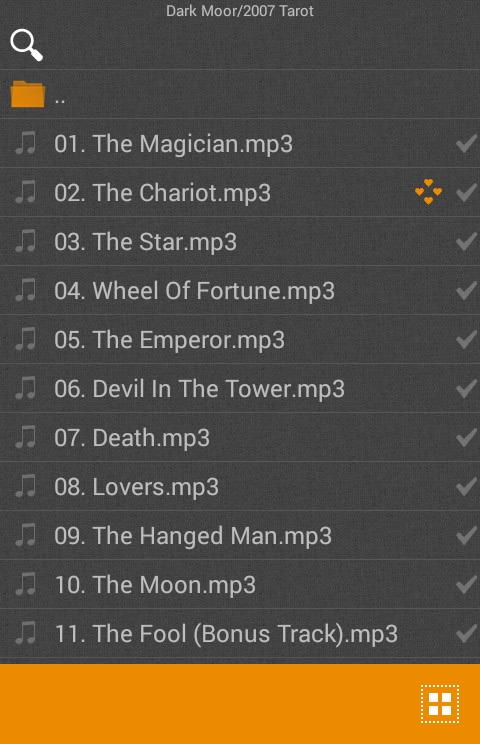Choose 03. The Star.mp3 track
This screenshot has height=744, width=480.
point(240,242)
